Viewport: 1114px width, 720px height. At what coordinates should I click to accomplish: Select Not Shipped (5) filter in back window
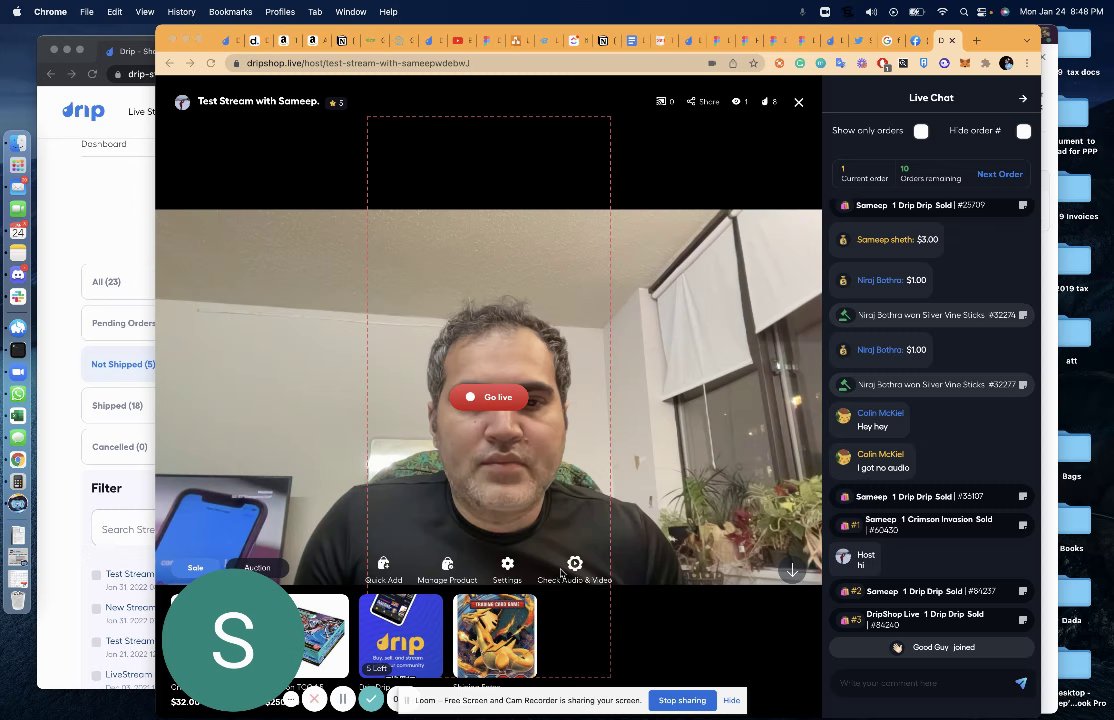[119, 364]
